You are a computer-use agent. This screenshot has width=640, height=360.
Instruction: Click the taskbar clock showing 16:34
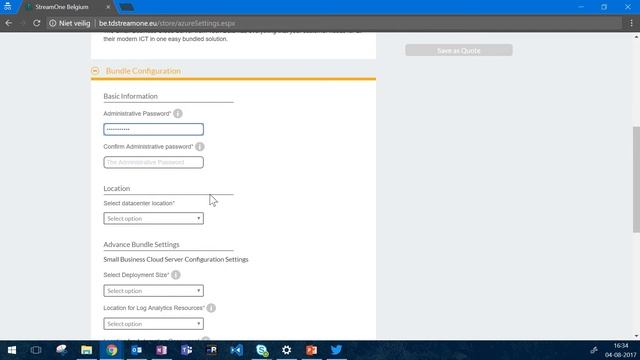621,350
